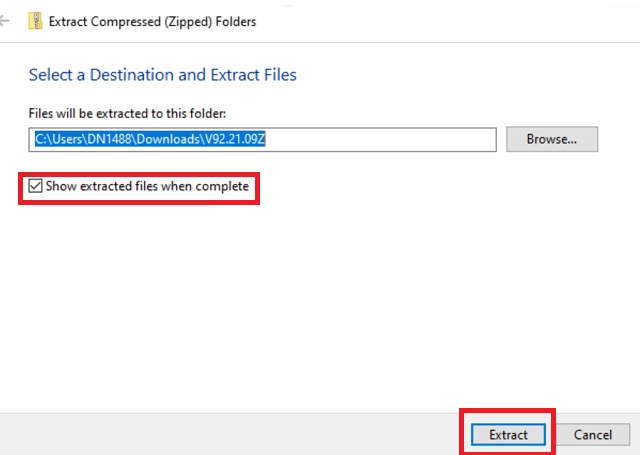
Task: Click the 'Files will be extracted to this folder' label
Action: click(x=120, y=114)
